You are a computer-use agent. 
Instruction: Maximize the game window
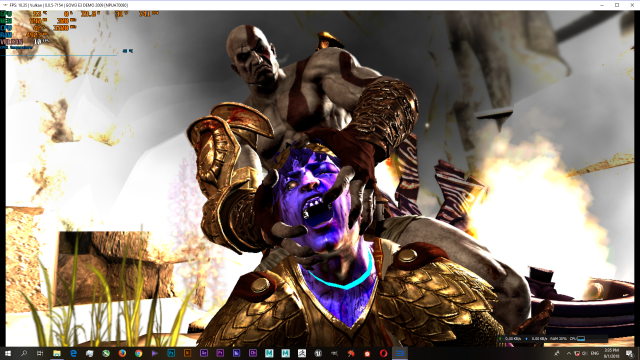tap(617, 5)
